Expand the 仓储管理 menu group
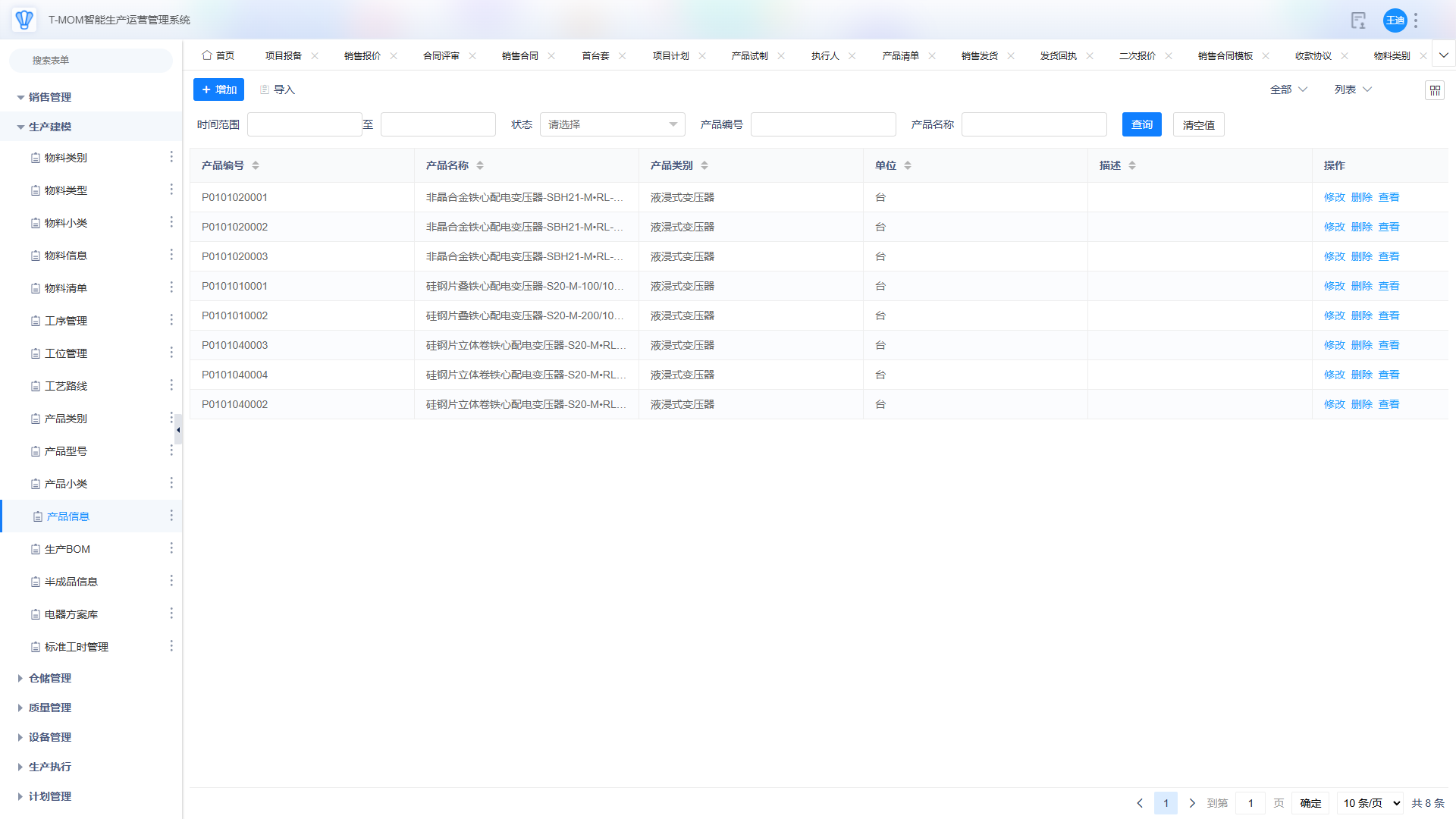 [50, 678]
